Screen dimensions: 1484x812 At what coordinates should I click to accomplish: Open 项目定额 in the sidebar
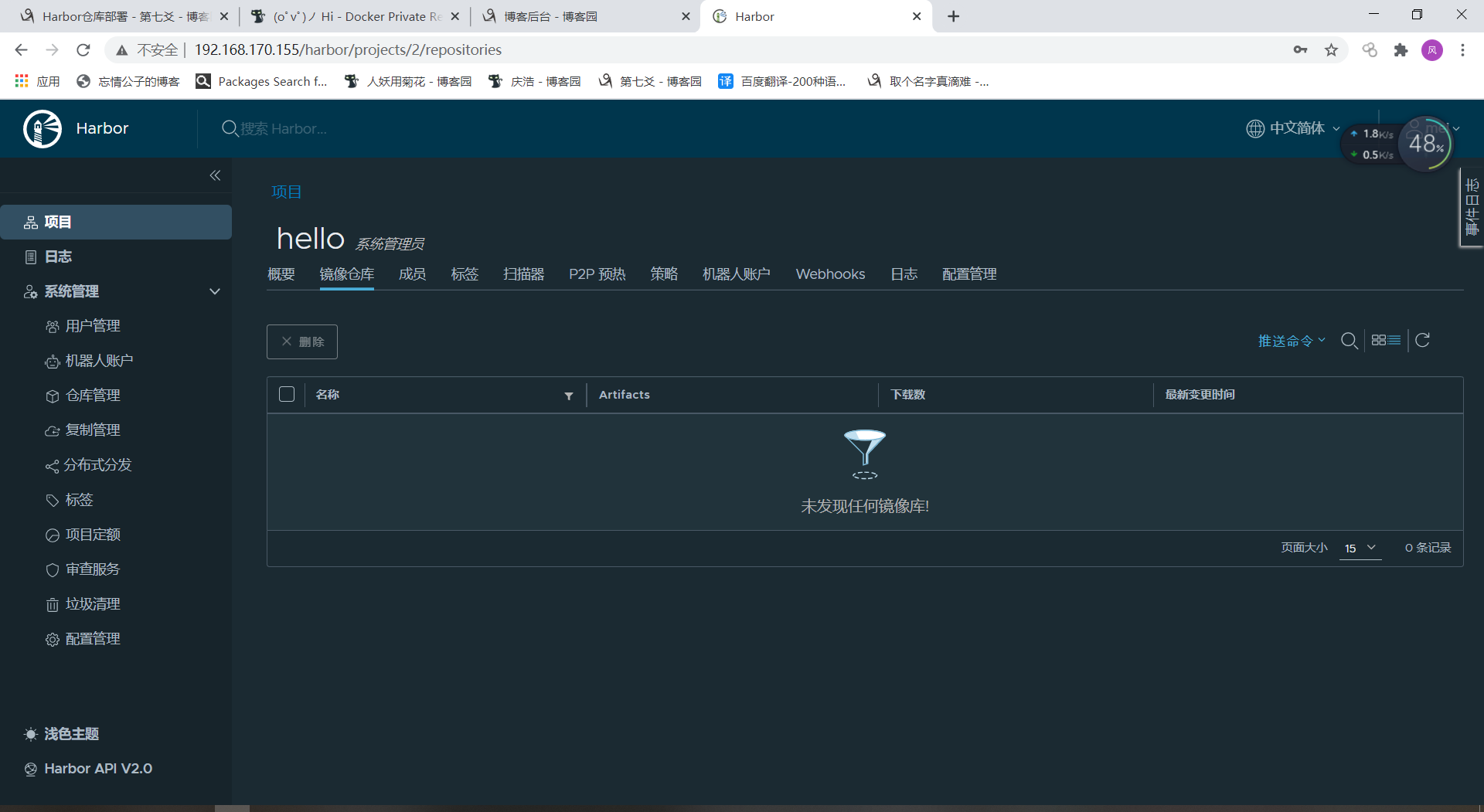click(x=83, y=535)
